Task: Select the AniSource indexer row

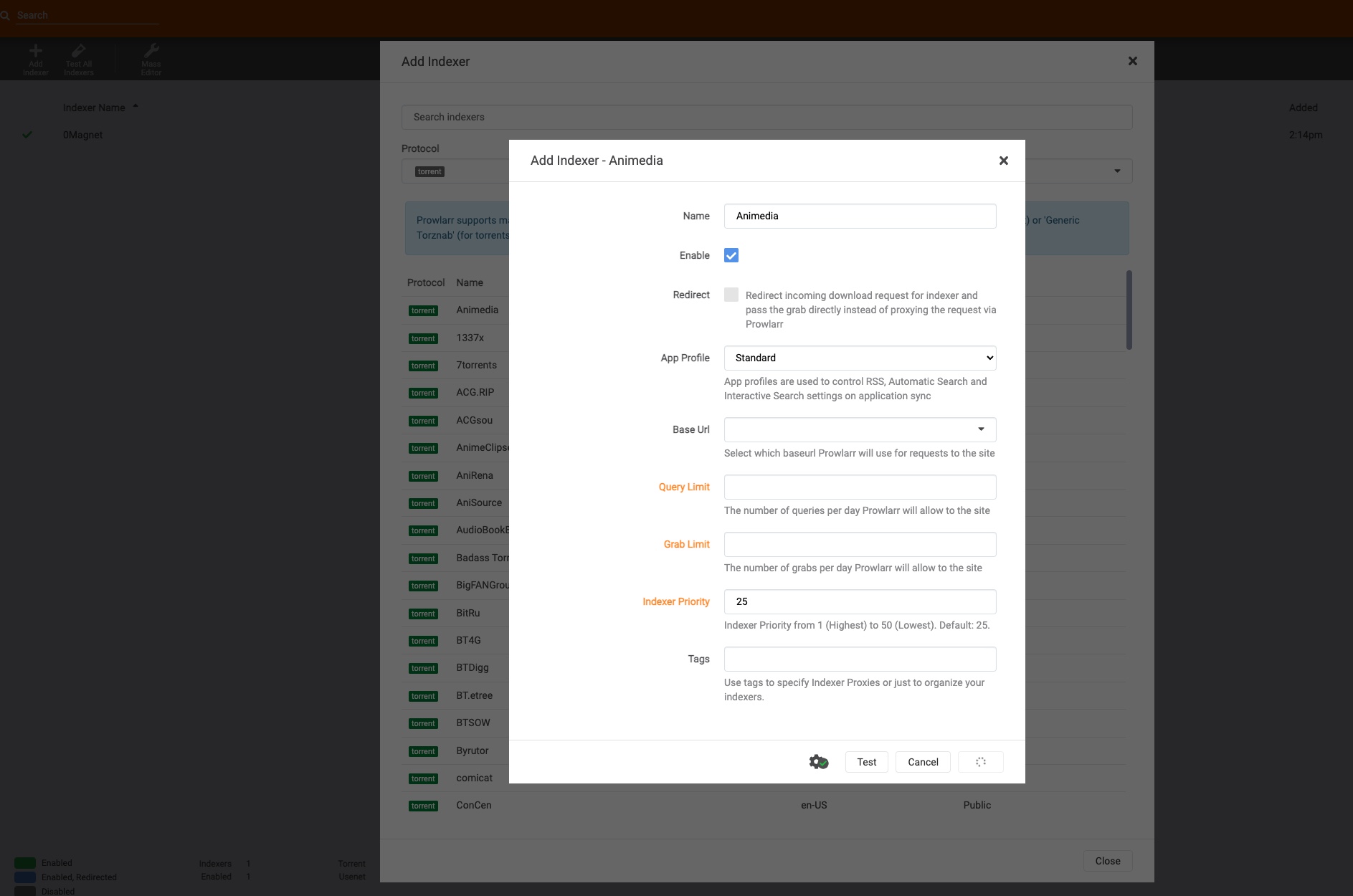Action: 479,502
